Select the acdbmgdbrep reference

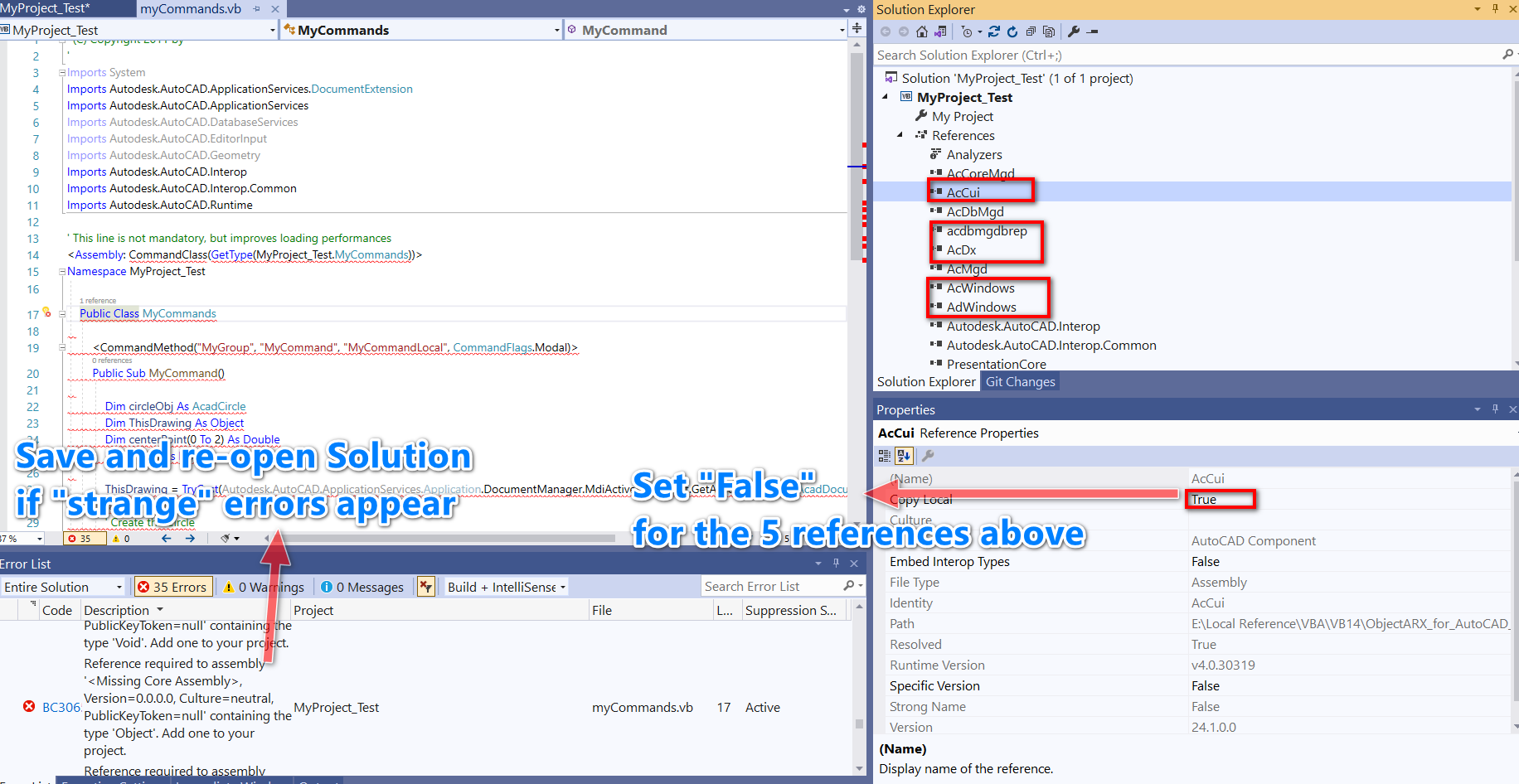pos(987,230)
